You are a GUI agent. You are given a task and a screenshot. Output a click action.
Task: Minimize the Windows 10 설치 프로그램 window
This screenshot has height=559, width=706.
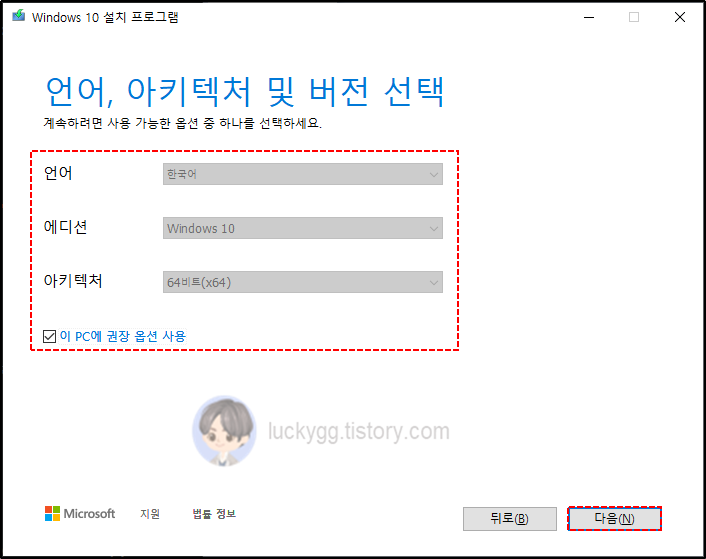click(x=589, y=18)
